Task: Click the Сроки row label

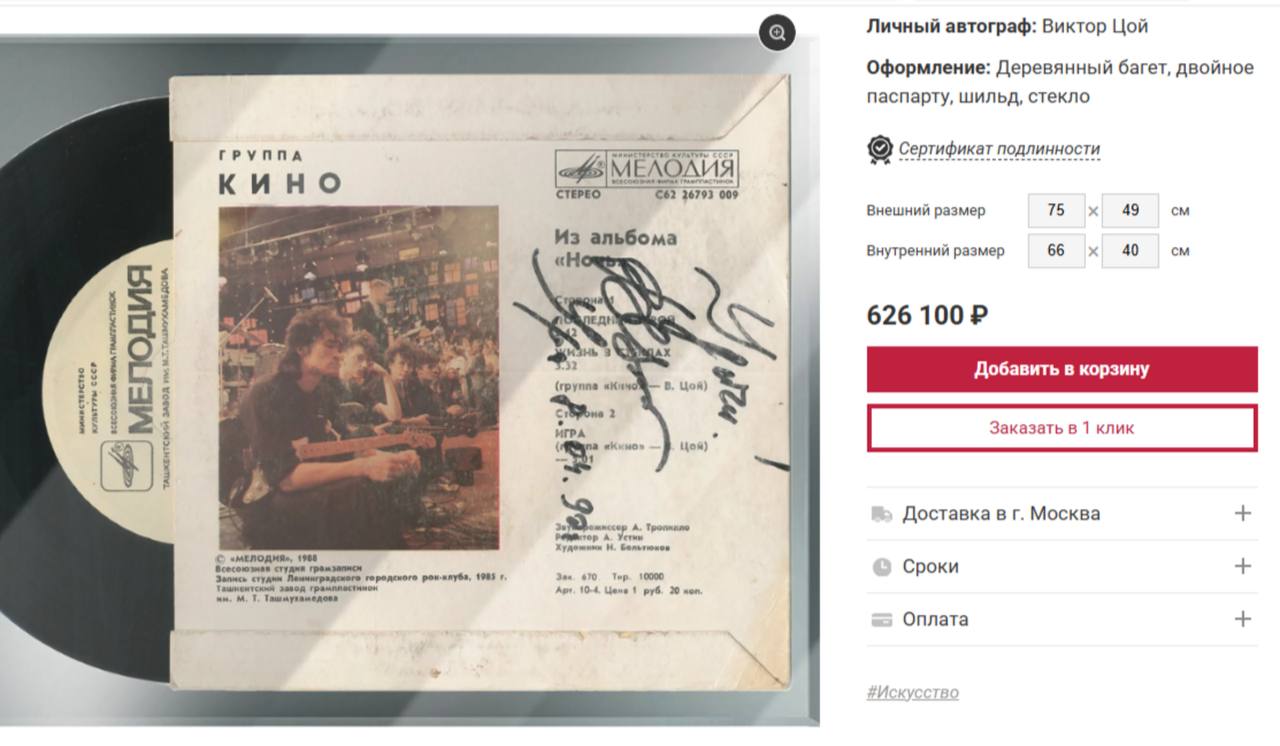Action: 930,567
